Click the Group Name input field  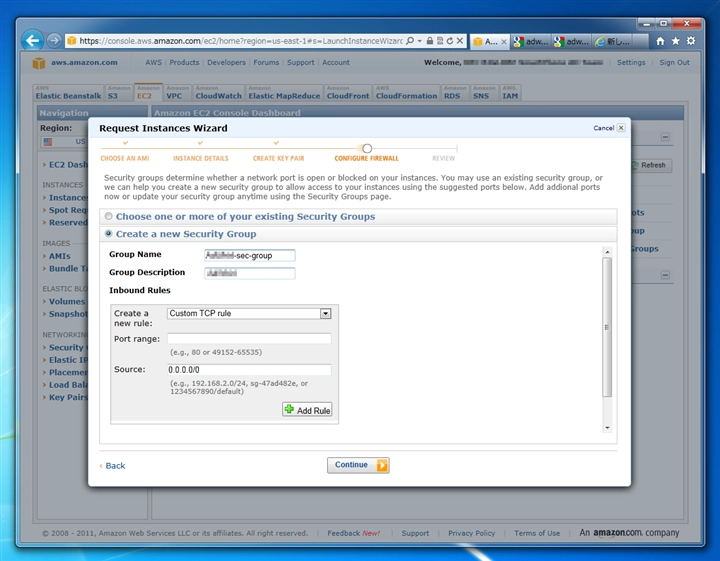(250, 255)
